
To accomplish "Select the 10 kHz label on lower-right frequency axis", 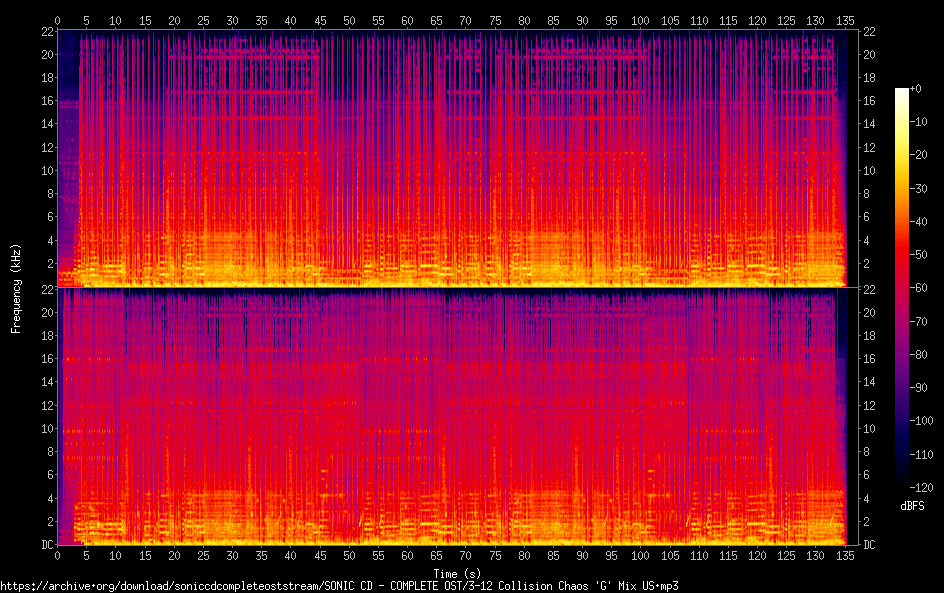I will coord(869,428).
